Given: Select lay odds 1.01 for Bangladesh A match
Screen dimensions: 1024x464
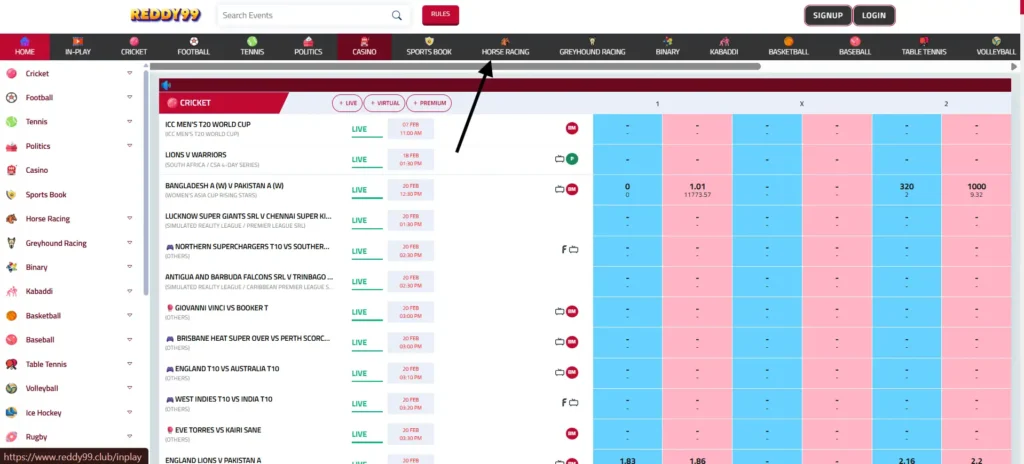Looking at the screenshot, I should [697, 190].
